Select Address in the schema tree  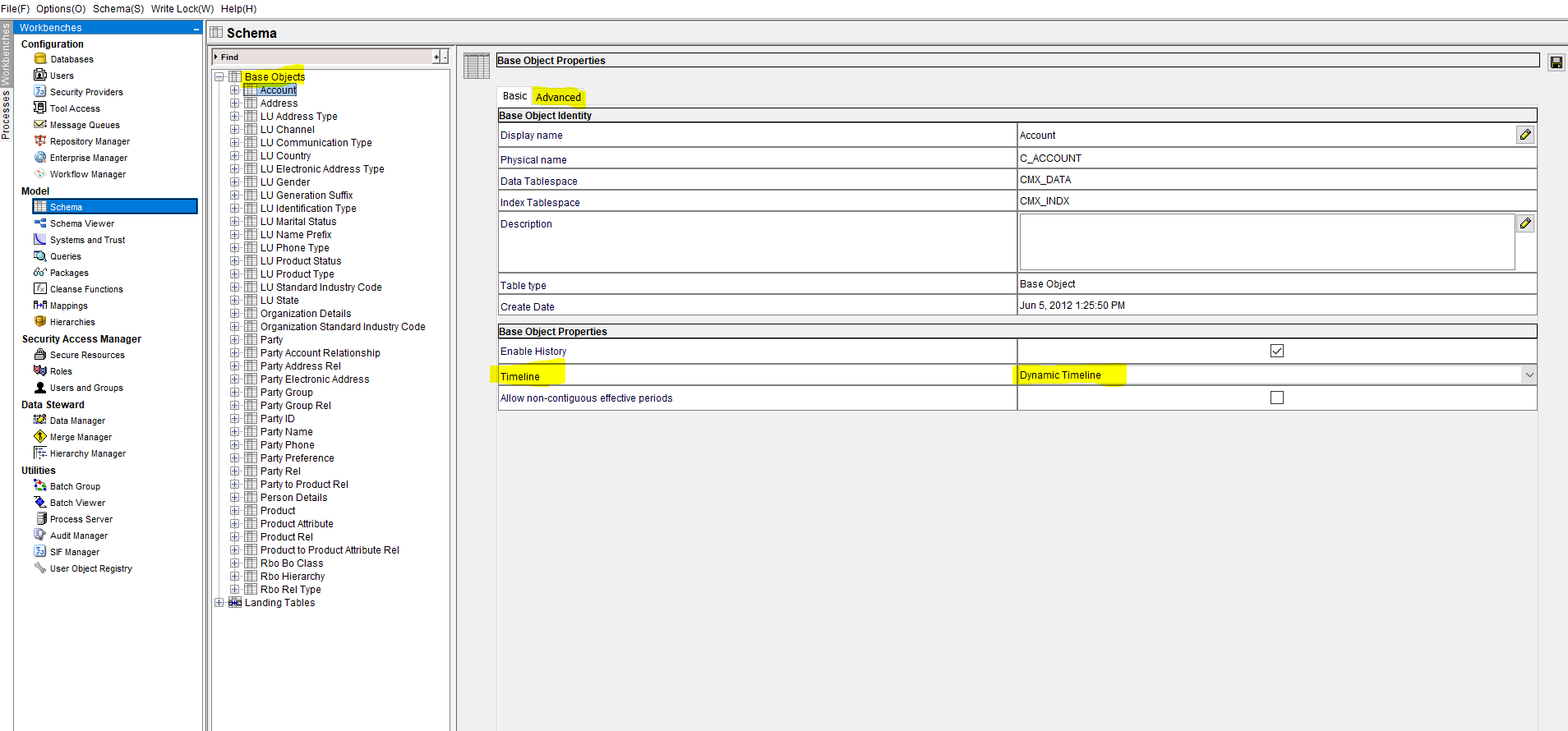click(279, 103)
